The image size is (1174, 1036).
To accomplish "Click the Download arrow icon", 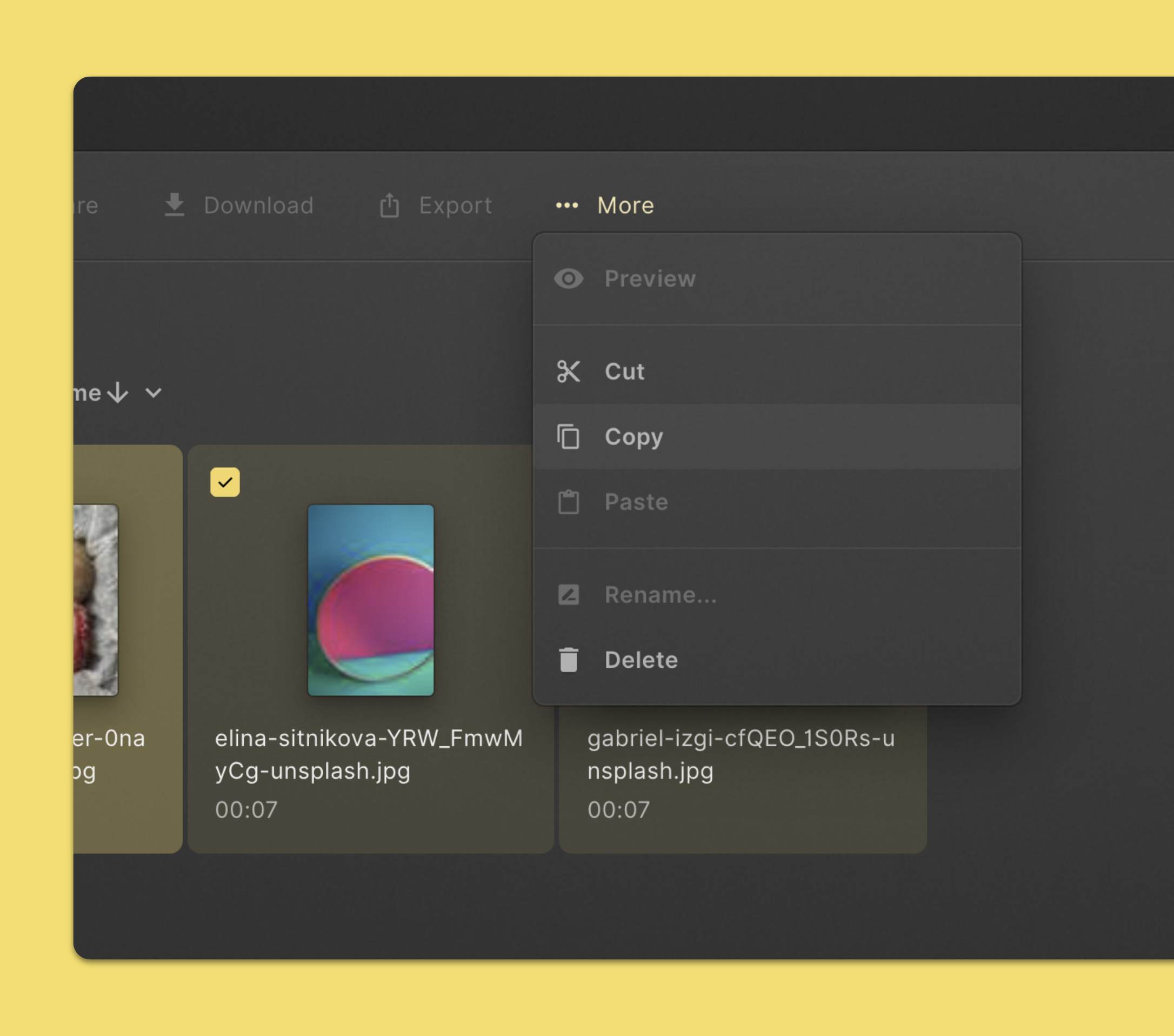I will (174, 205).
